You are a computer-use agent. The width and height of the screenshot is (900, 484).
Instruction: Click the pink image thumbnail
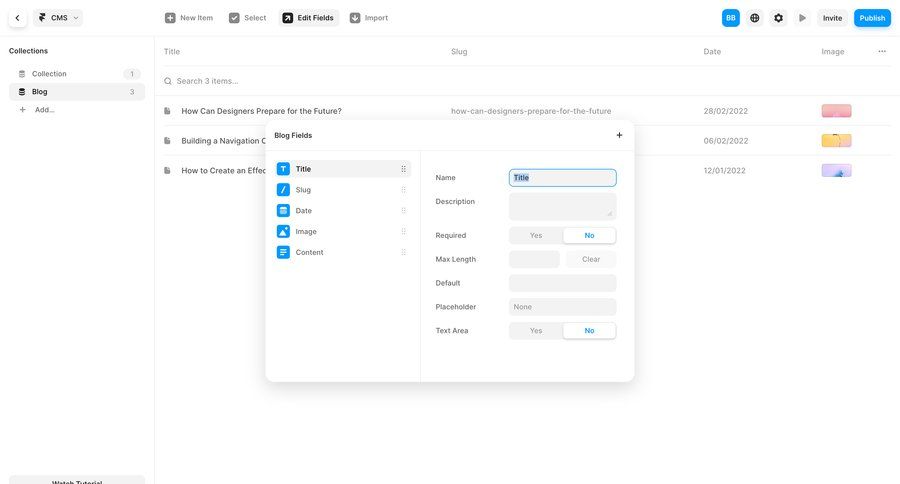[836, 111]
